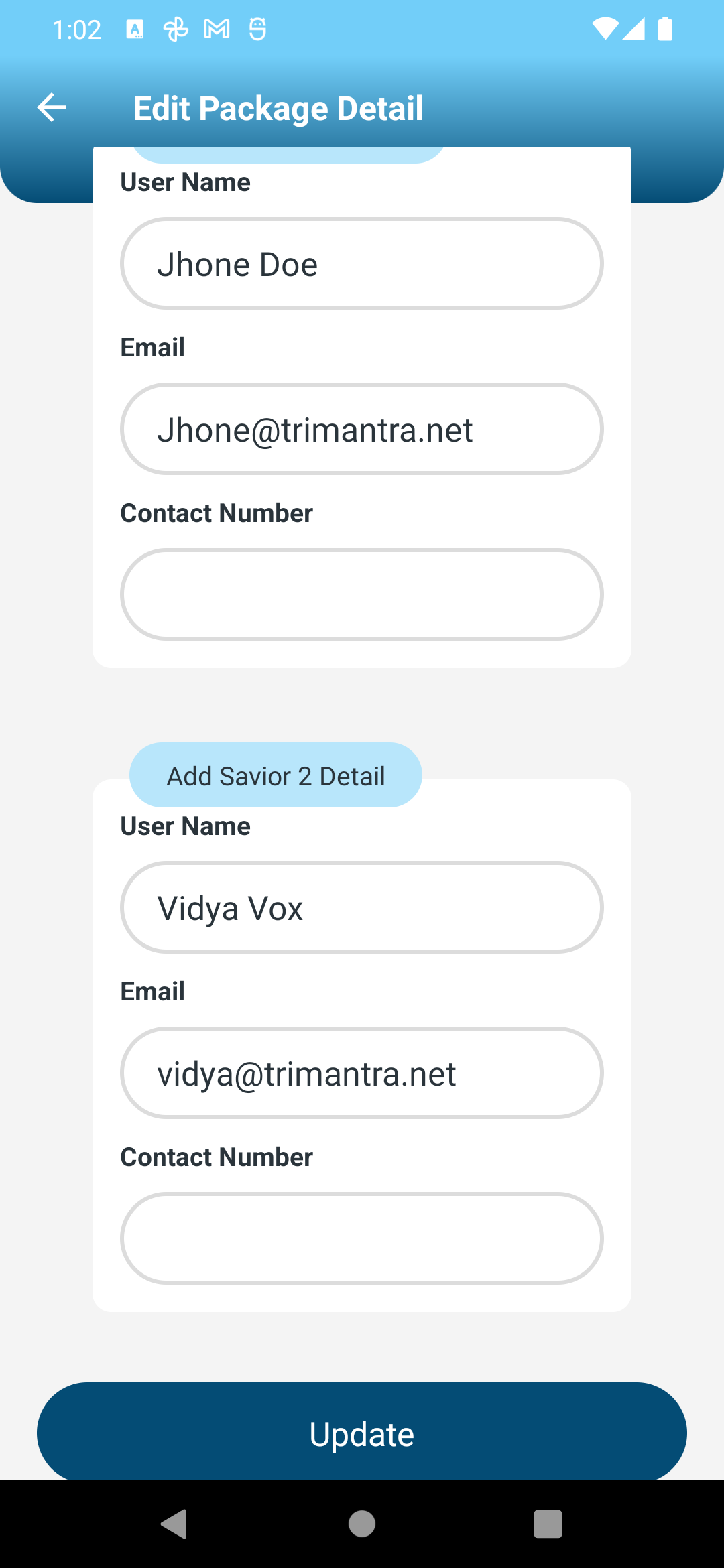Tap the pinwheel notification icon
Screen dimensions: 724x1568
[x=176, y=29]
